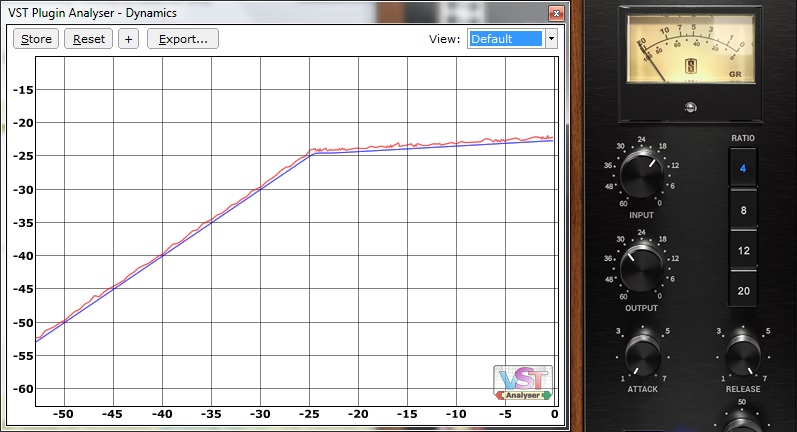Select ratio 8 button

click(743, 209)
